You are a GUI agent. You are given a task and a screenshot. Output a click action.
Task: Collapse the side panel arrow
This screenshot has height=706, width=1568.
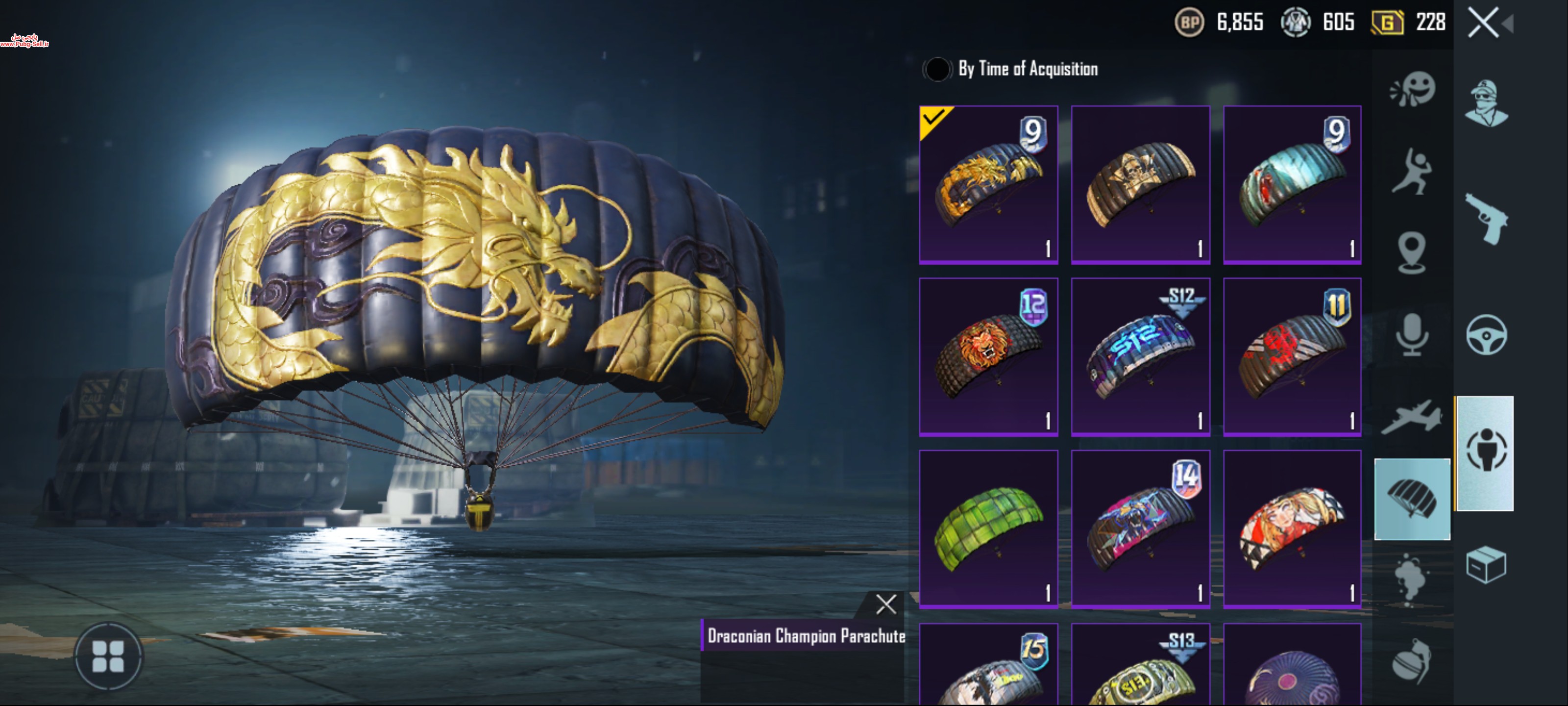point(1508,23)
